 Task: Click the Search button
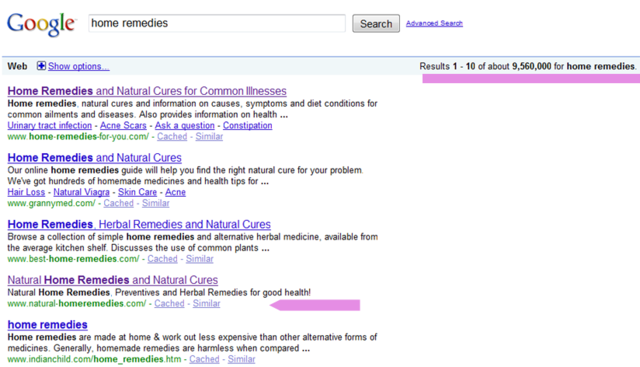tap(376, 24)
